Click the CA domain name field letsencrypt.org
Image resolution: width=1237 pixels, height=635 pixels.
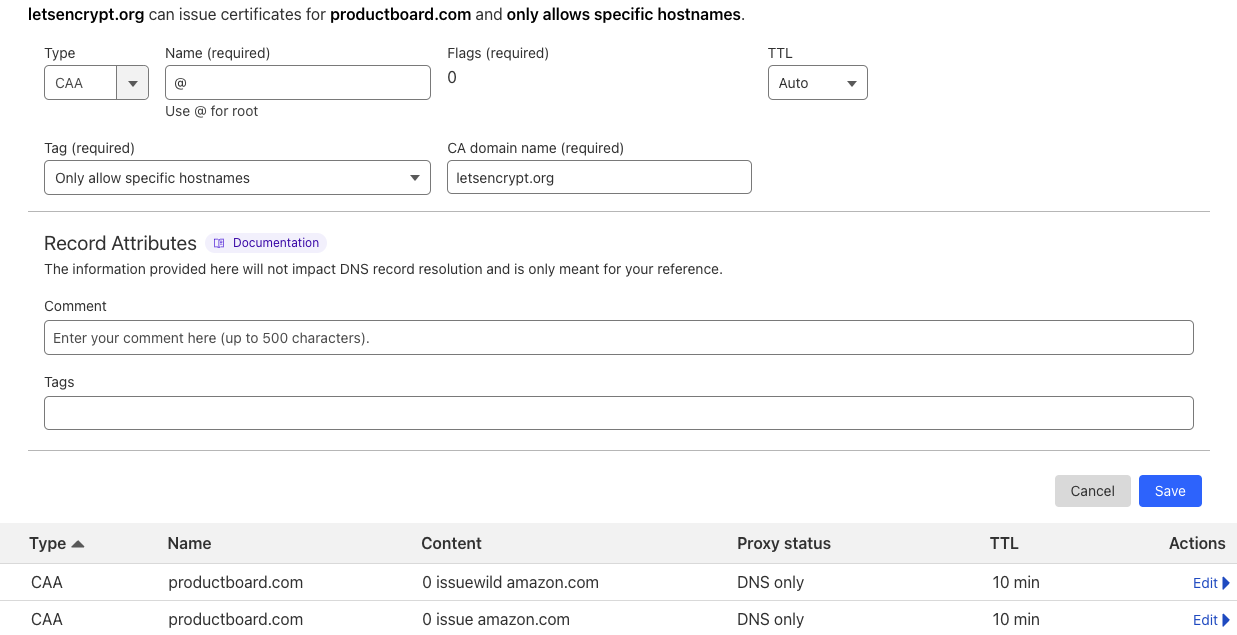point(599,178)
